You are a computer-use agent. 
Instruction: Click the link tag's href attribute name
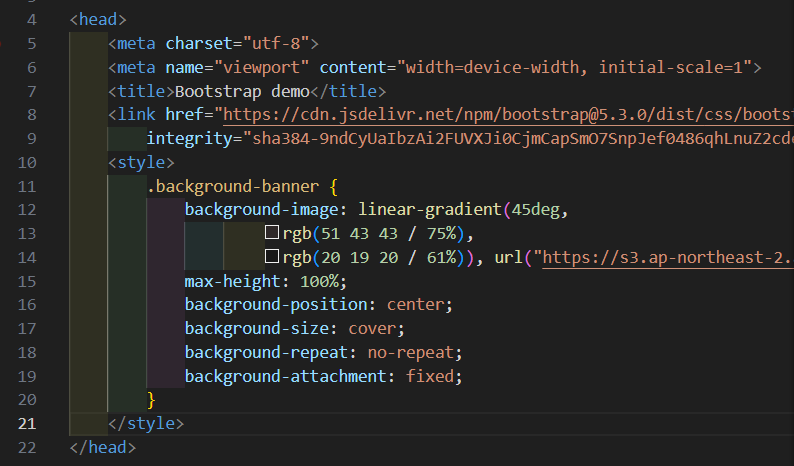click(184, 114)
